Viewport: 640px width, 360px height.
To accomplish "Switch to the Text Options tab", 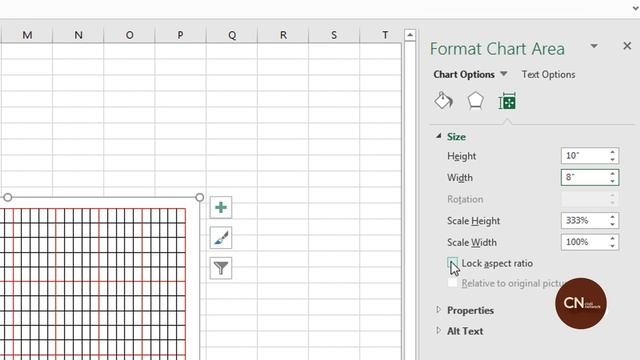I will (548, 74).
